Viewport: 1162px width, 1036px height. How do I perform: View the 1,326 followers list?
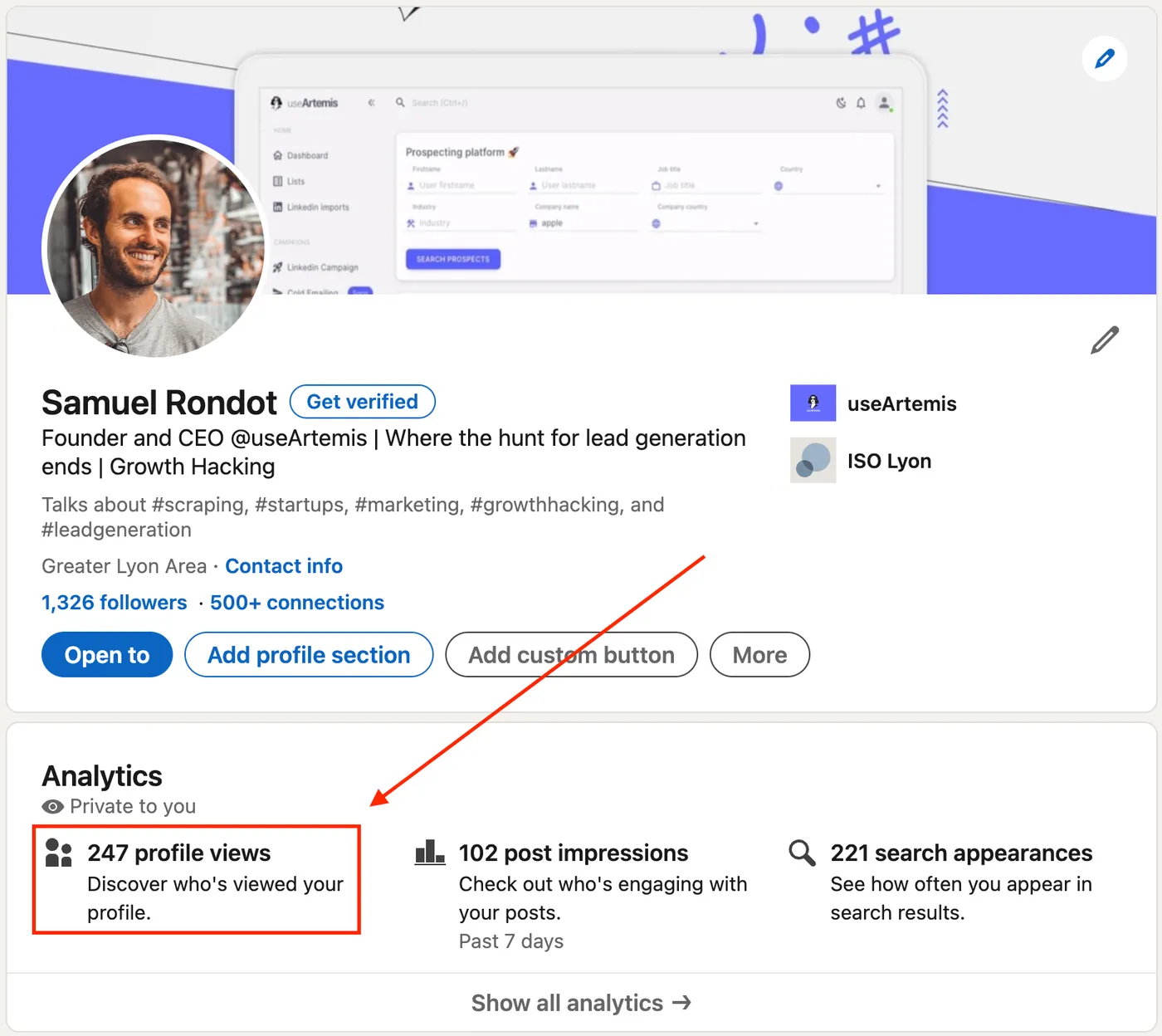pyautogui.click(x=115, y=603)
